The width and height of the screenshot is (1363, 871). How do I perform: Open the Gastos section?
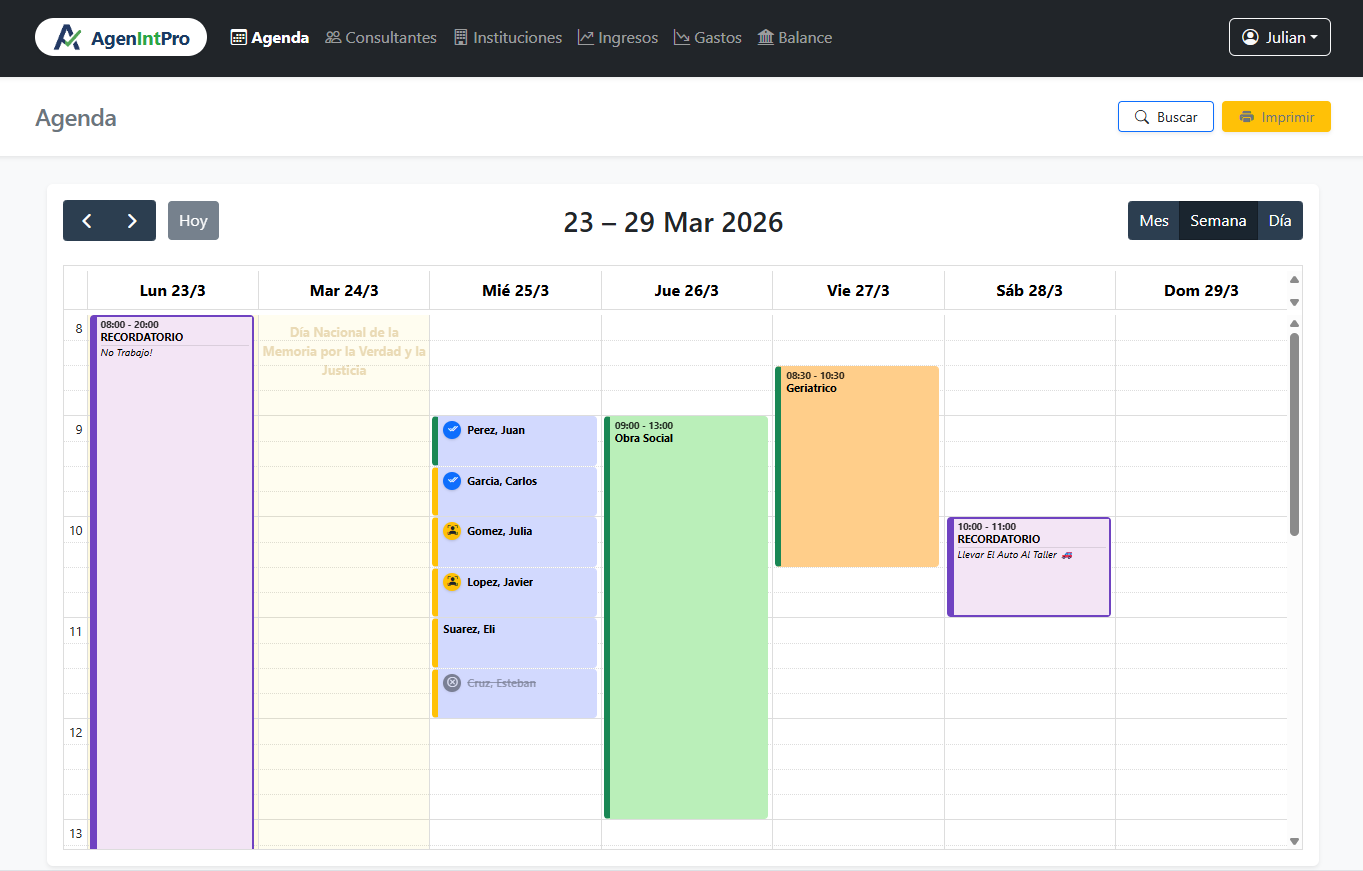tap(707, 37)
